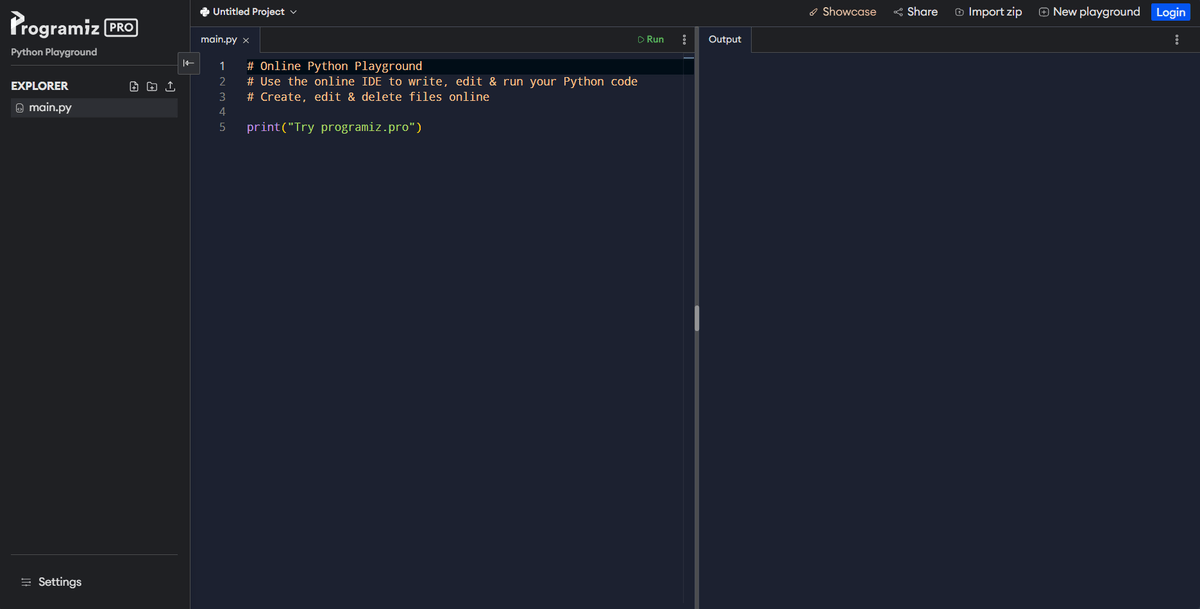This screenshot has height=609, width=1200.
Task: Click the Share button
Action: click(915, 12)
